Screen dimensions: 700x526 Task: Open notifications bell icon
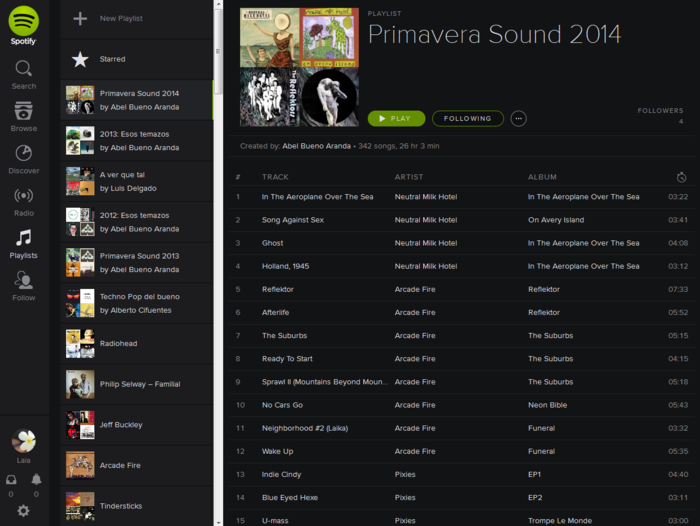click(36, 480)
